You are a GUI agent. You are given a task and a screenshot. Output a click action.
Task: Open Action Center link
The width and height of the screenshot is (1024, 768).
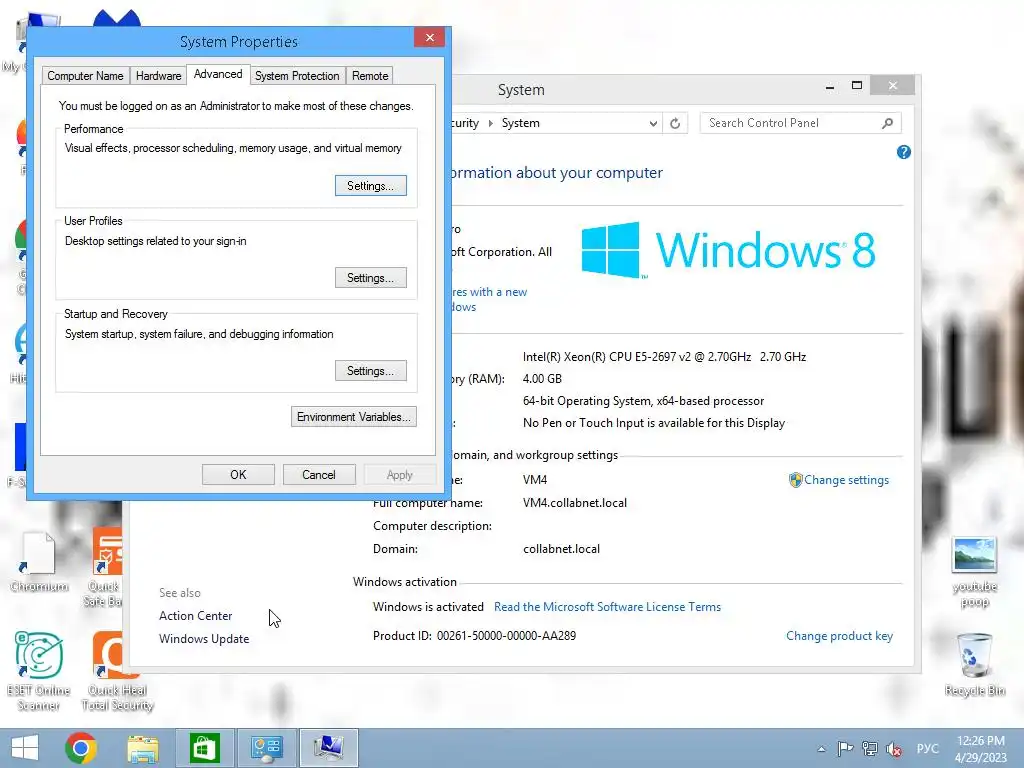(195, 616)
